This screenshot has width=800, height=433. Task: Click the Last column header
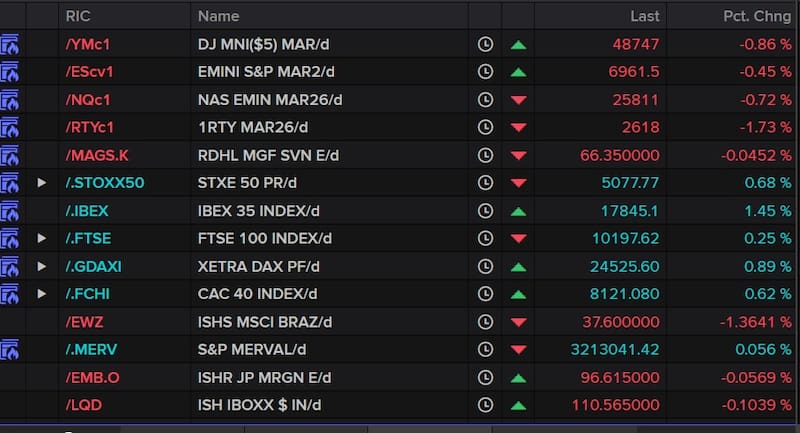tap(644, 16)
